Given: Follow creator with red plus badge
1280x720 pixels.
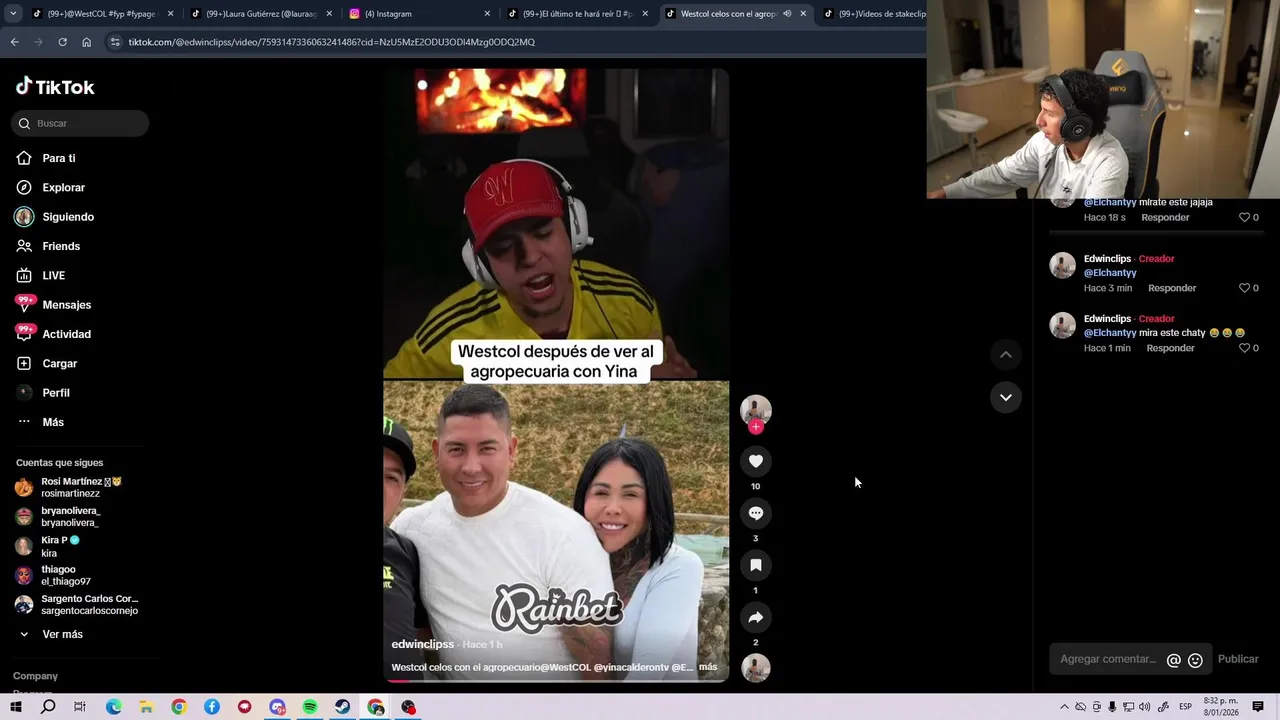Looking at the screenshot, I should 755,427.
